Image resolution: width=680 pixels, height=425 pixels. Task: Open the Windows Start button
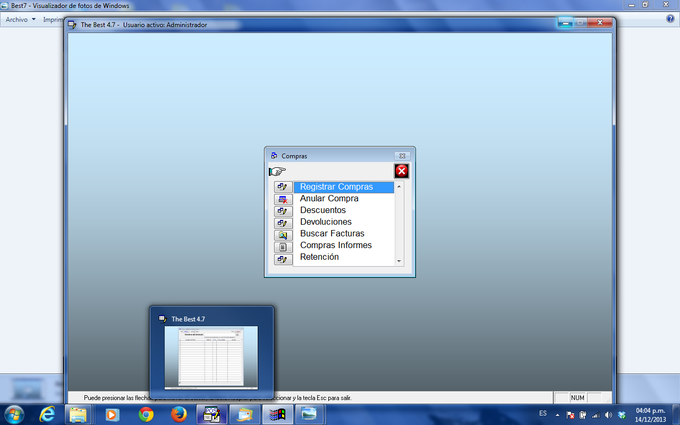click(14, 415)
